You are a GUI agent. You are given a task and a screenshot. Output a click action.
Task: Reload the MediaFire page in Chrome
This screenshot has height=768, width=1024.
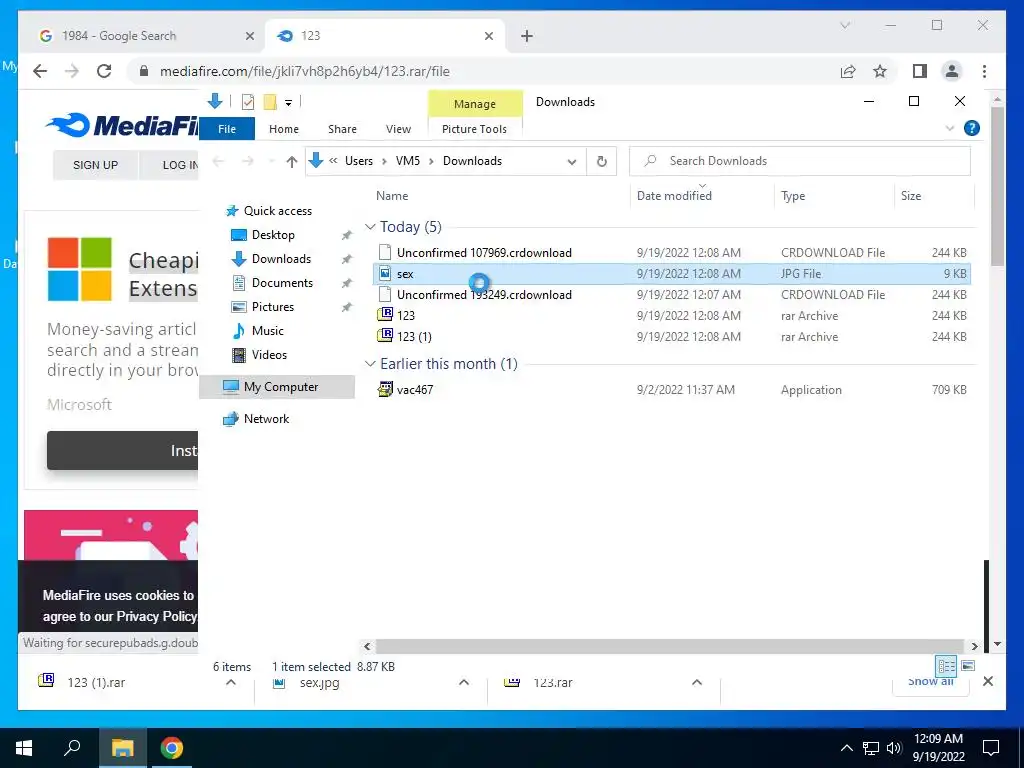click(104, 71)
